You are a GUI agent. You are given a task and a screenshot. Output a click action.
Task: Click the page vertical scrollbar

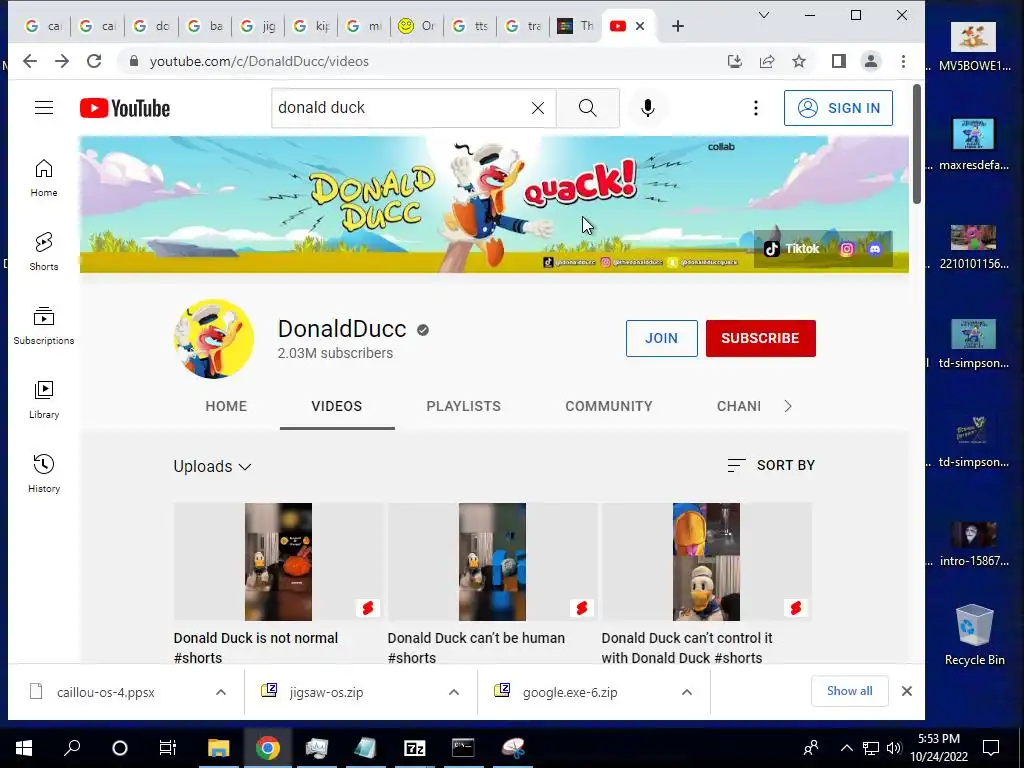point(916,144)
